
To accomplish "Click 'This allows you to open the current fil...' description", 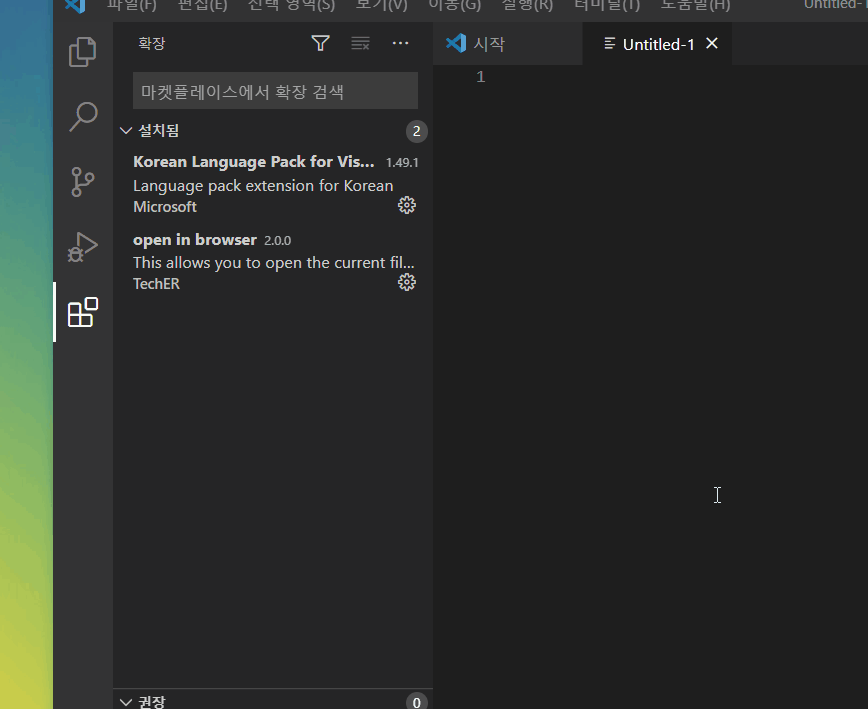I will coord(273,262).
